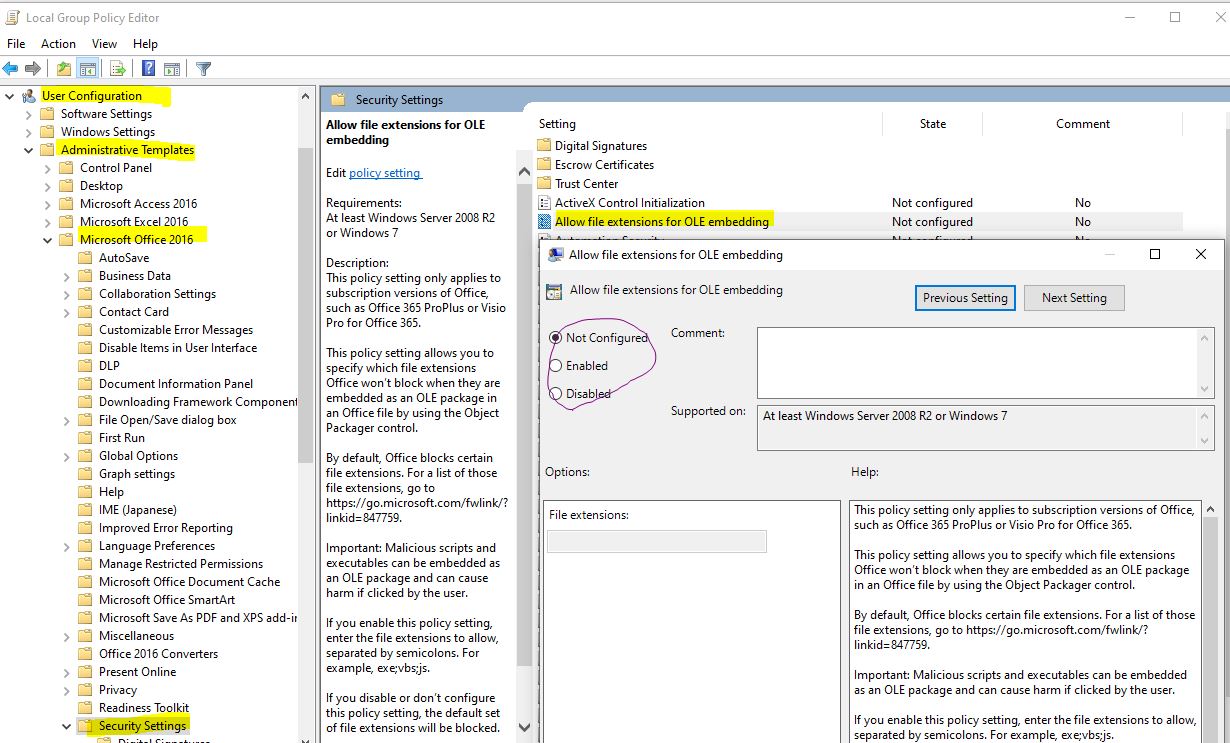
Task: Expand the Privacy tree node
Action: pyautogui.click(x=67, y=690)
